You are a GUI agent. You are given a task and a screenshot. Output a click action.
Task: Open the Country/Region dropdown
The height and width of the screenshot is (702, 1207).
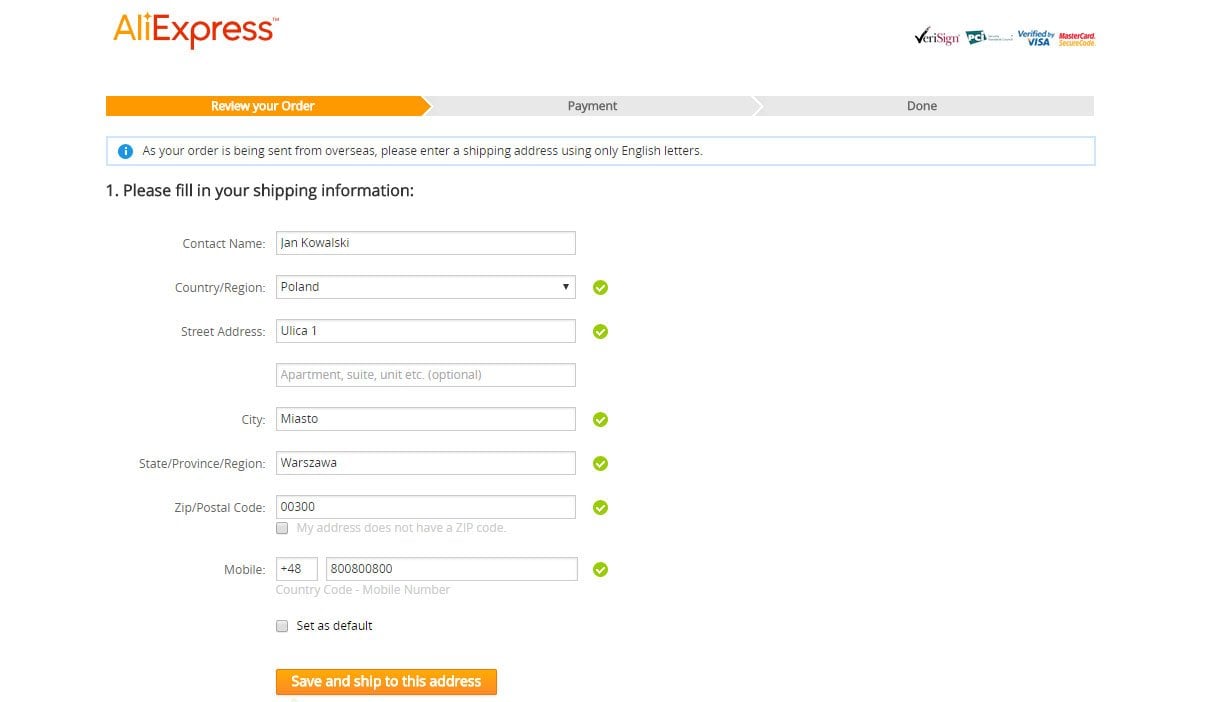(x=425, y=287)
